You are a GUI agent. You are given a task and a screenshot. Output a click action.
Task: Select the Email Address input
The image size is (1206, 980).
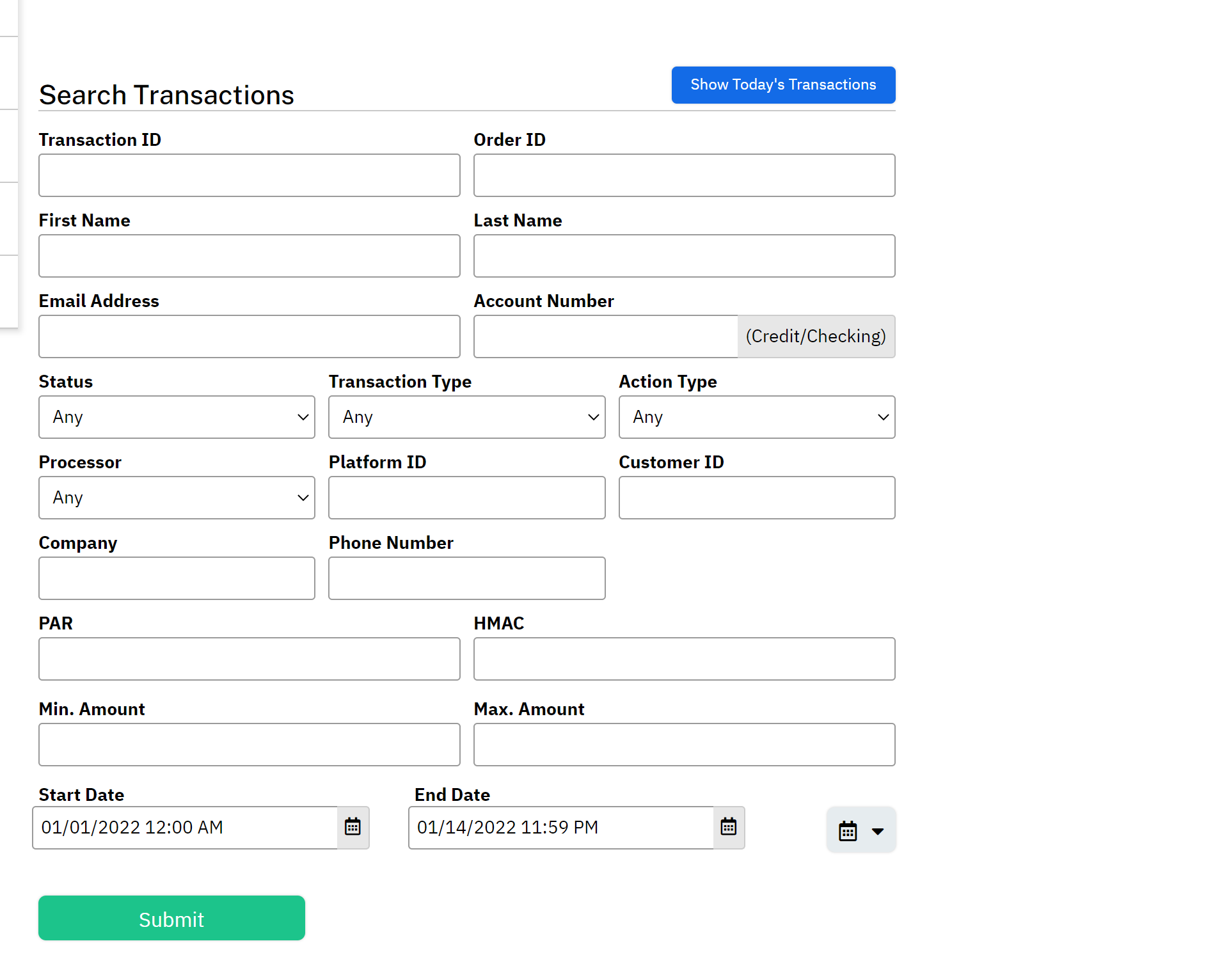[250, 336]
